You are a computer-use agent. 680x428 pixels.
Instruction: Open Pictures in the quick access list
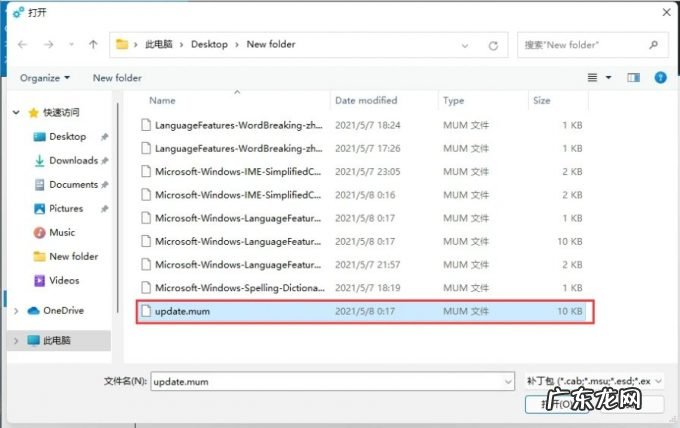coord(66,209)
